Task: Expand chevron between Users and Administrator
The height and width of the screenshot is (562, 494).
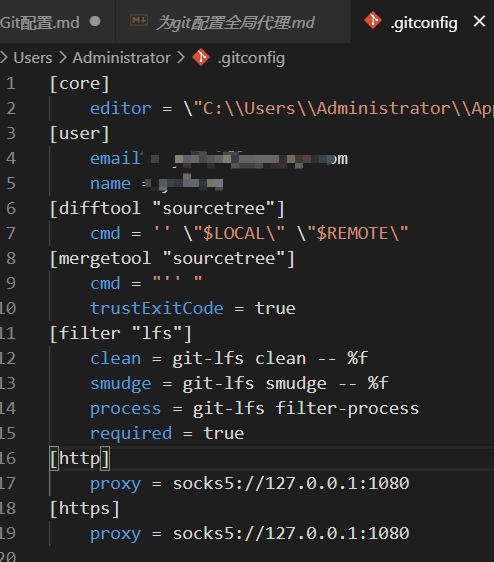Action: pyautogui.click(x=63, y=58)
